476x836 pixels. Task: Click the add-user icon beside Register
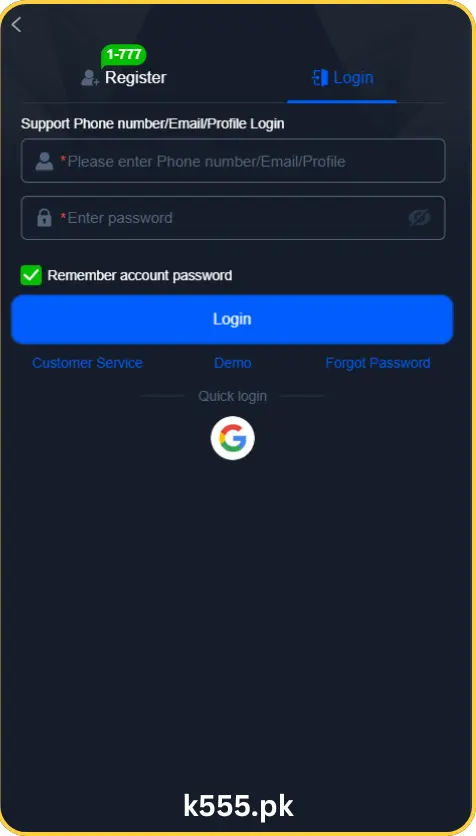[90, 78]
